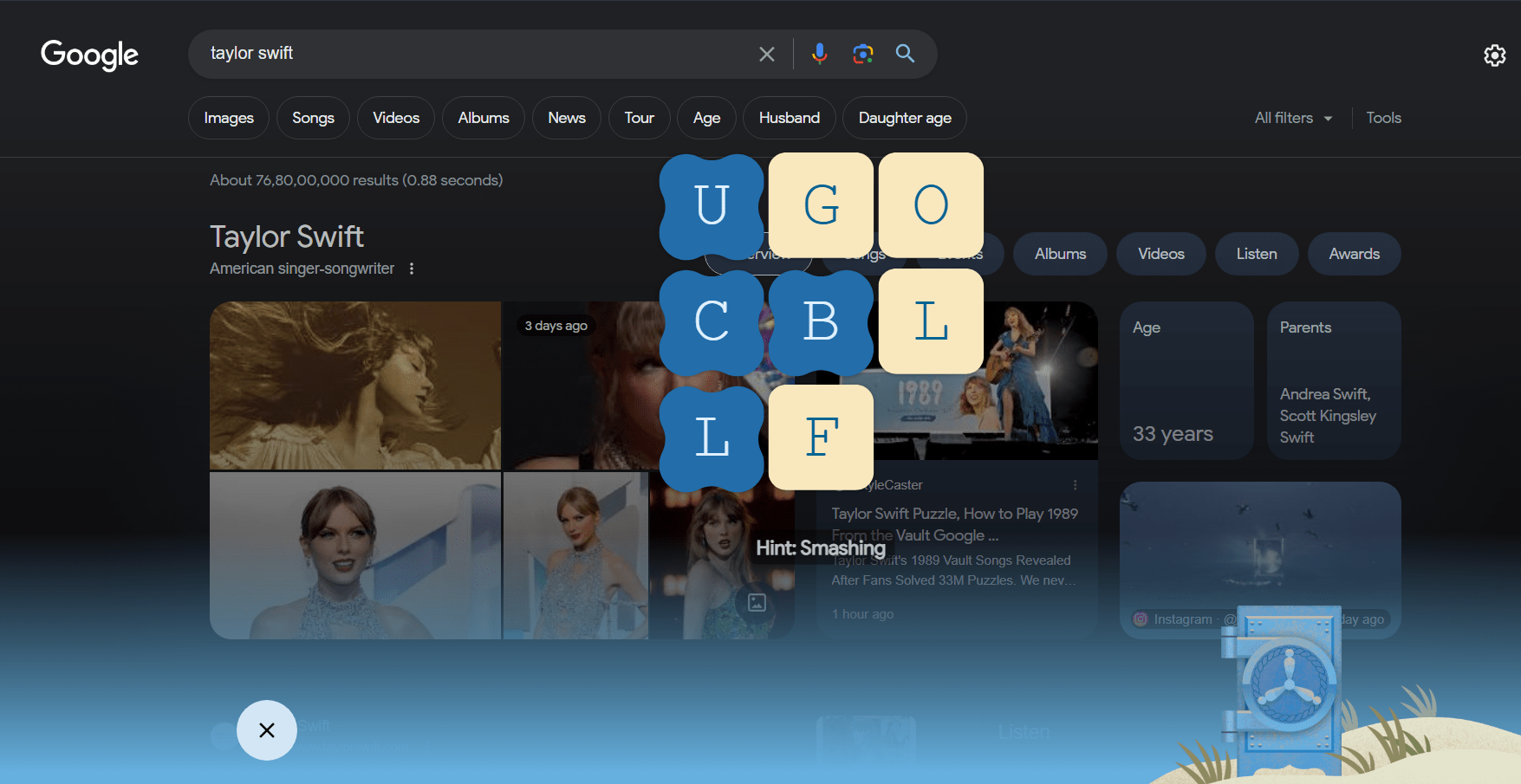Open the Tools option
1521x784 pixels.
[x=1384, y=118]
